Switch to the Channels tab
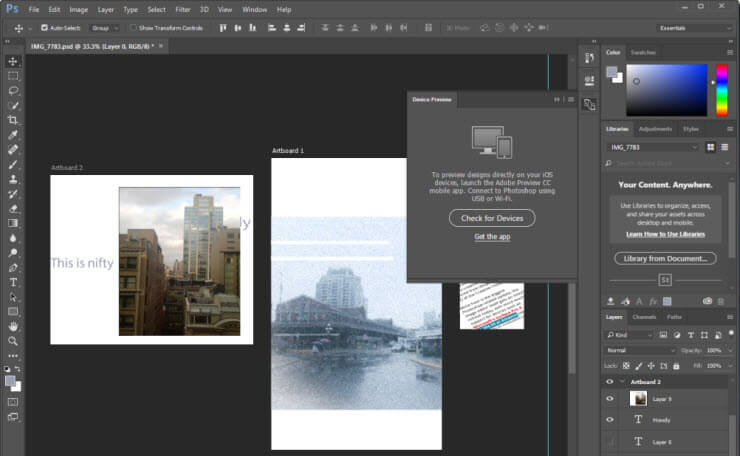The width and height of the screenshot is (740, 456). pos(644,317)
